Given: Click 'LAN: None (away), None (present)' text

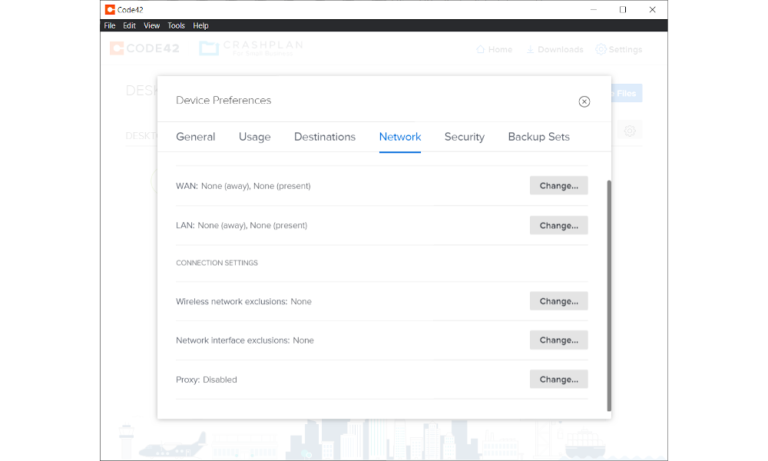Looking at the screenshot, I should coord(241,225).
